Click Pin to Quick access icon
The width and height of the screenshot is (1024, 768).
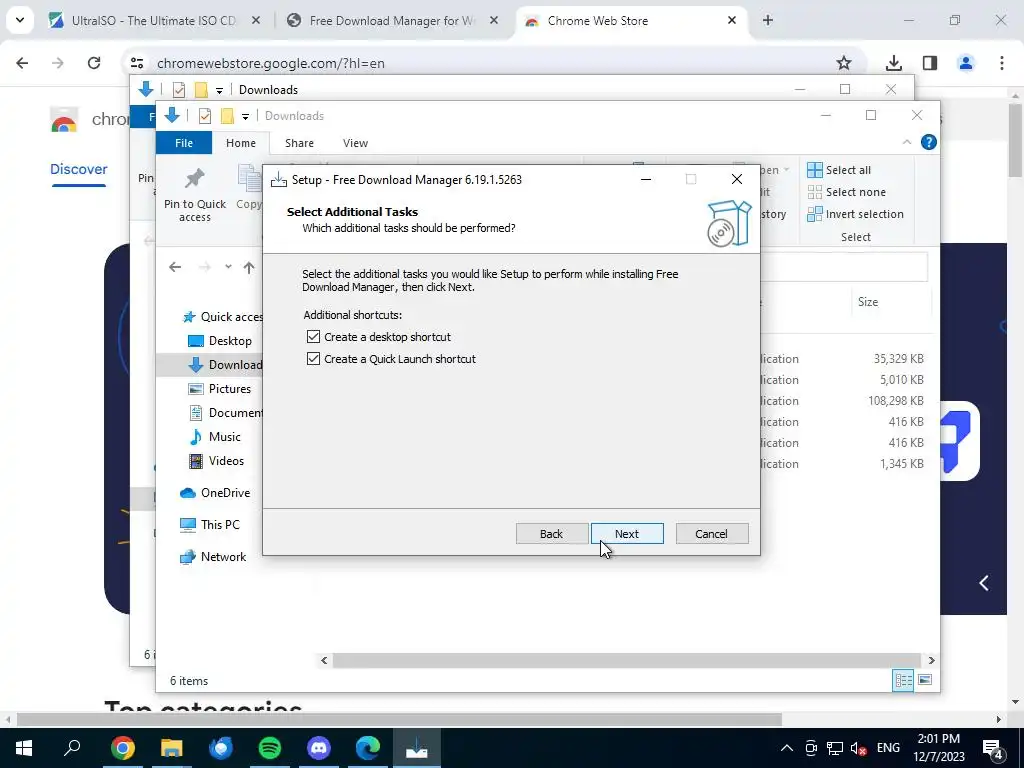pos(195,194)
